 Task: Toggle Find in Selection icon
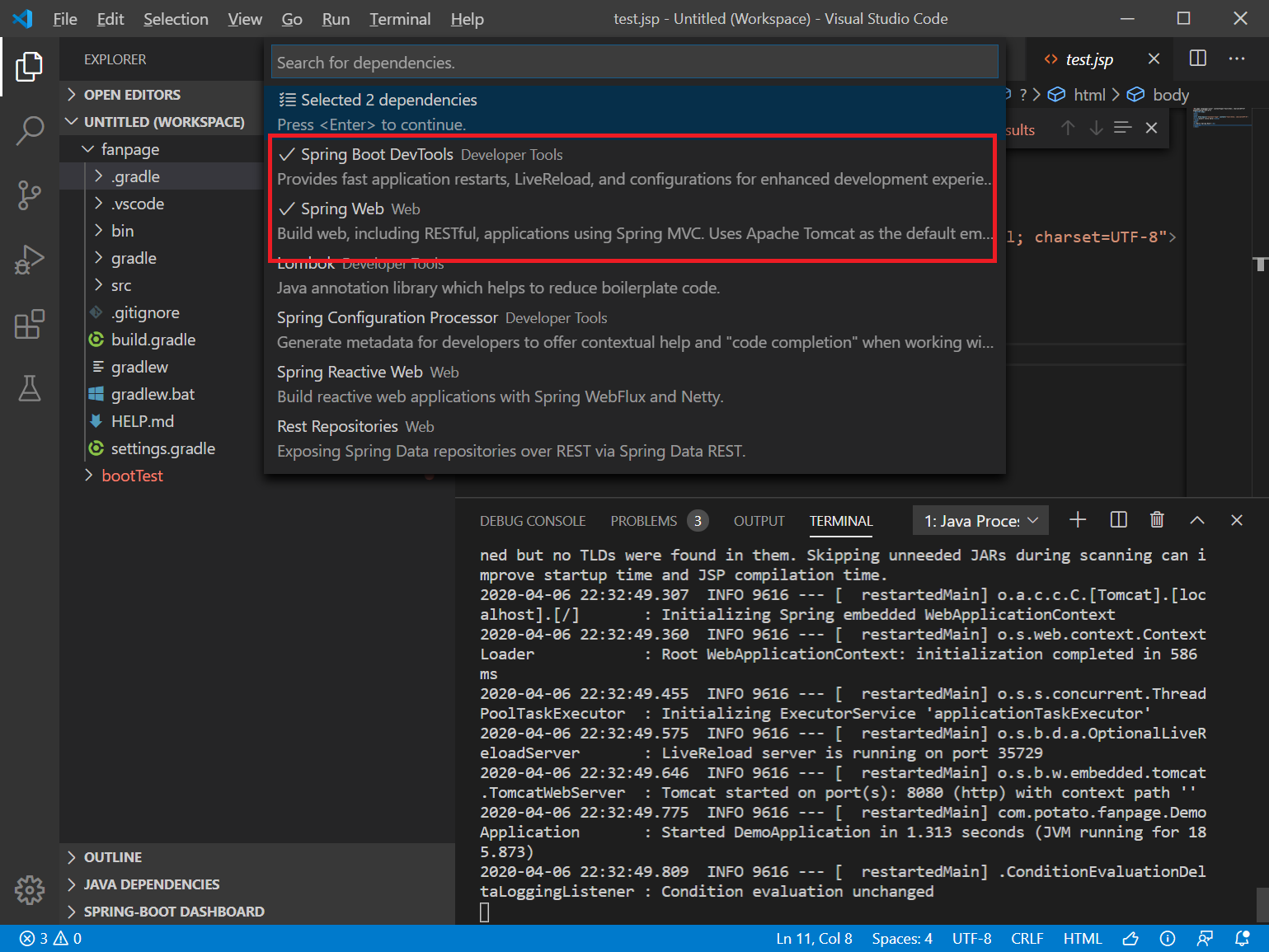point(1123,128)
